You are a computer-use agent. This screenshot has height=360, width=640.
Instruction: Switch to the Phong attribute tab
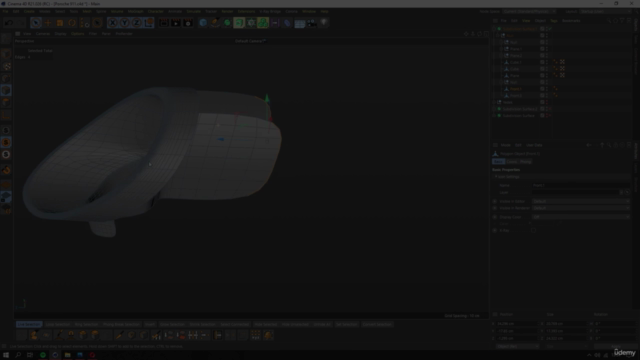click(526, 162)
